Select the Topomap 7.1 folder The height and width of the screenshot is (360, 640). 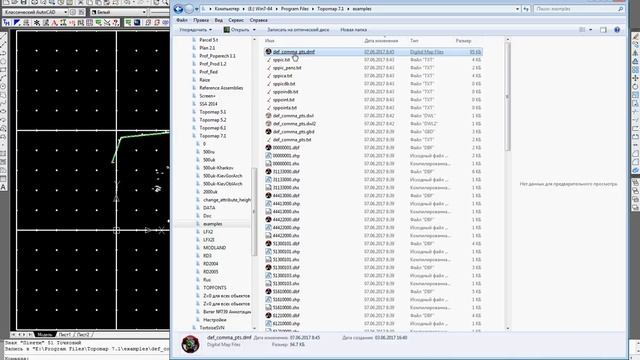coord(213,136)
